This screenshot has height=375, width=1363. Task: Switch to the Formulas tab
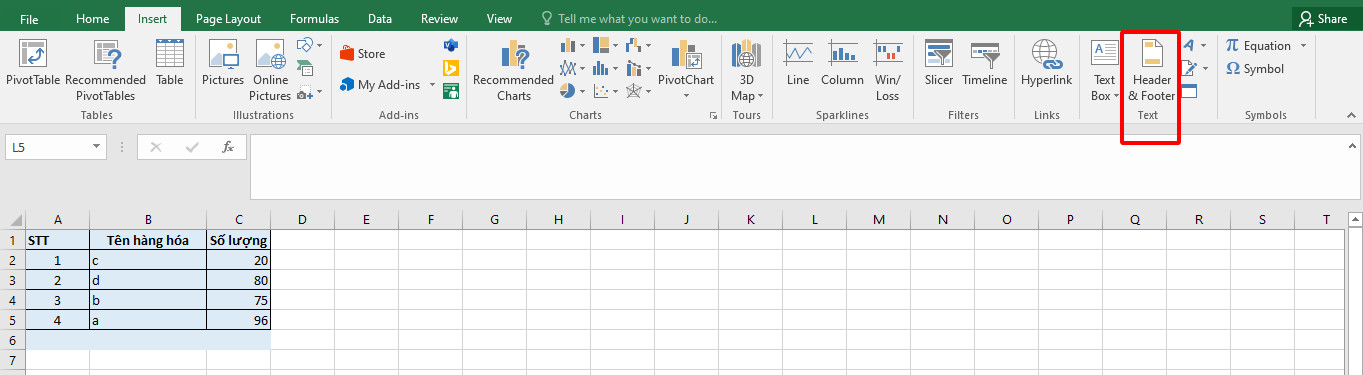[x=314, y=19]
